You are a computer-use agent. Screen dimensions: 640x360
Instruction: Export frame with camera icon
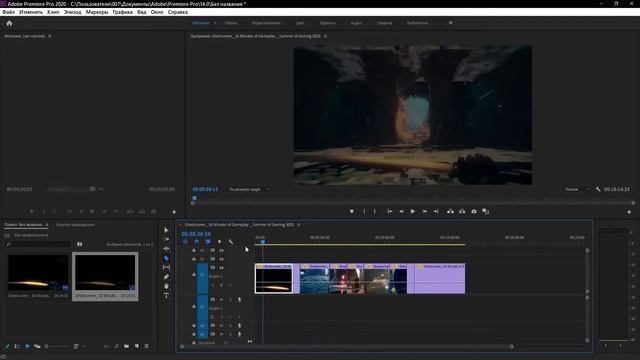474,211
